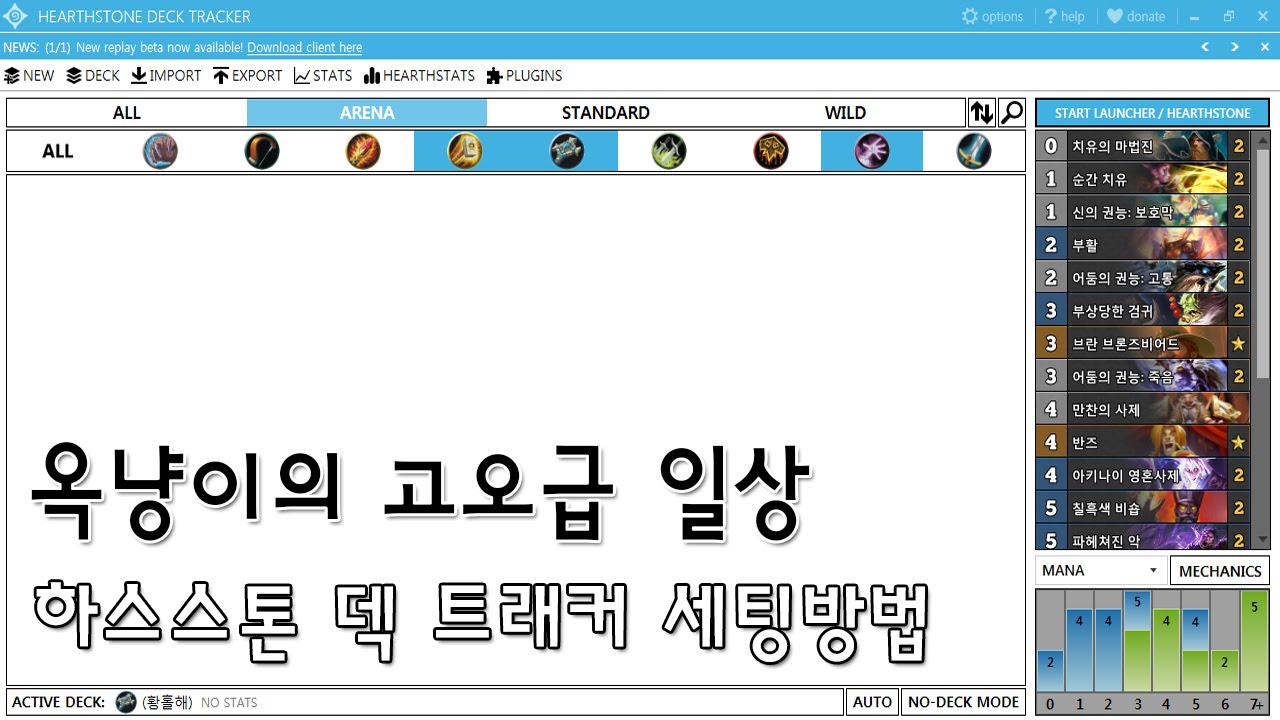Switch to the ARENA tab

tap(367, 113)
